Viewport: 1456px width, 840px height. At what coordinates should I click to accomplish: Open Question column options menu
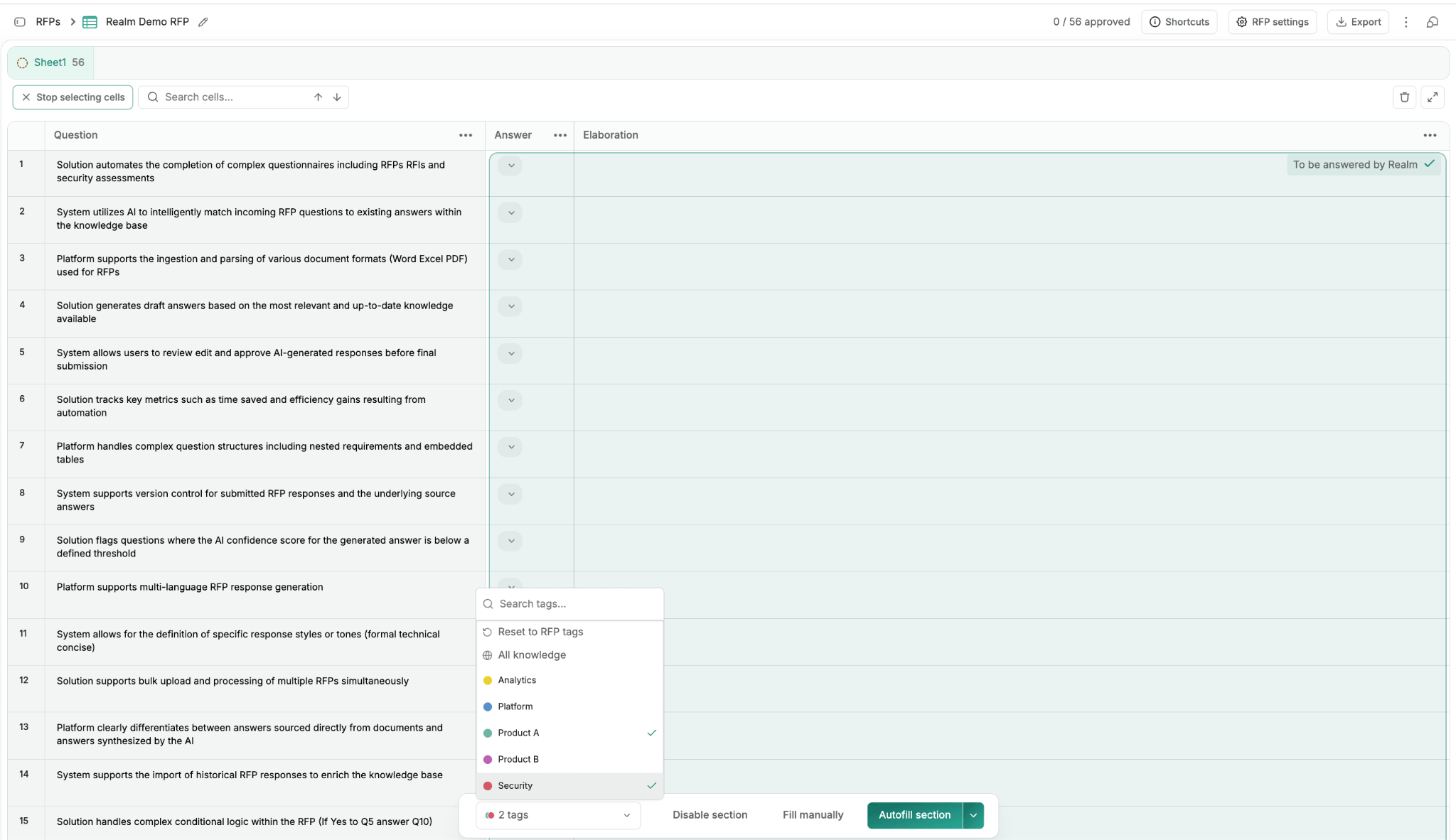tap(466, 135)
